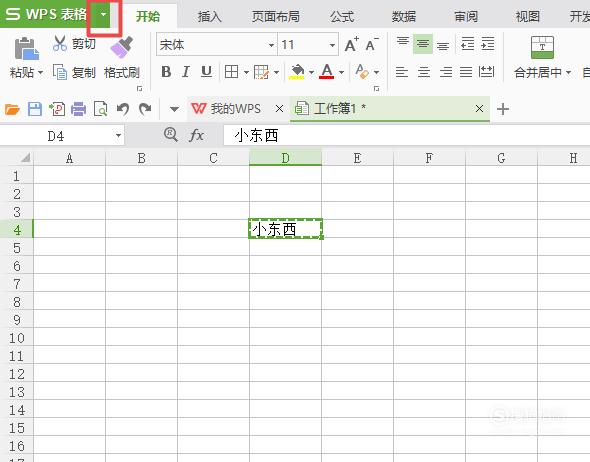Click the decrease indent icon
Screen dimensions: 590x462
[468, 44]
